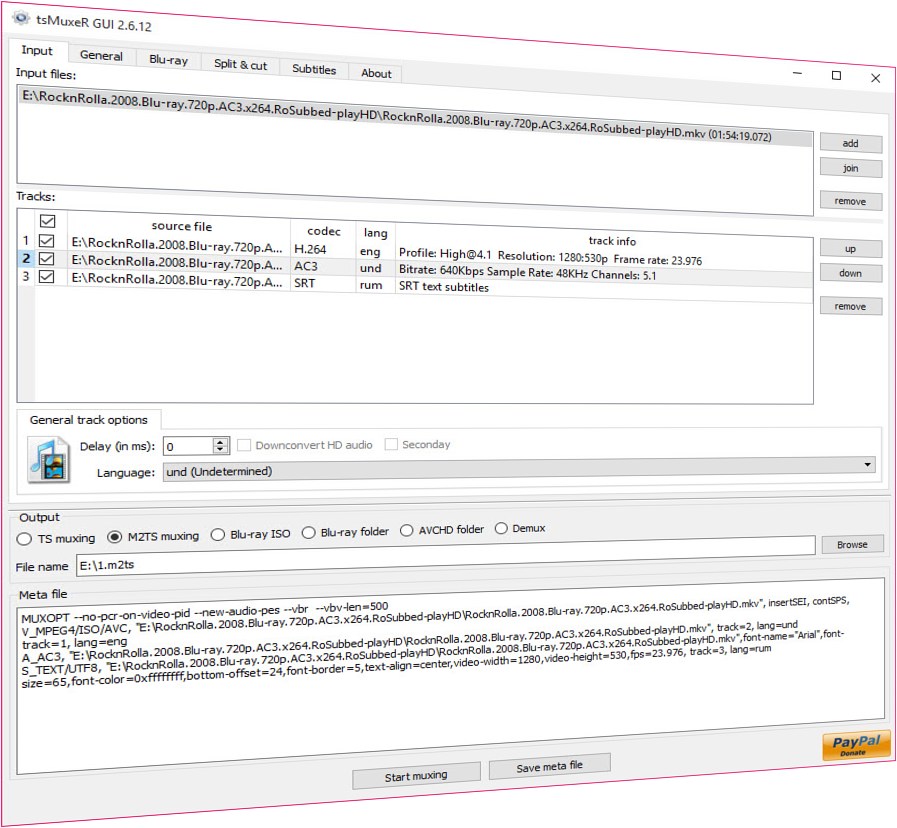The image size is (897, 828).
Task: Click Start muxing button
Action: click(x=416, y=776)
